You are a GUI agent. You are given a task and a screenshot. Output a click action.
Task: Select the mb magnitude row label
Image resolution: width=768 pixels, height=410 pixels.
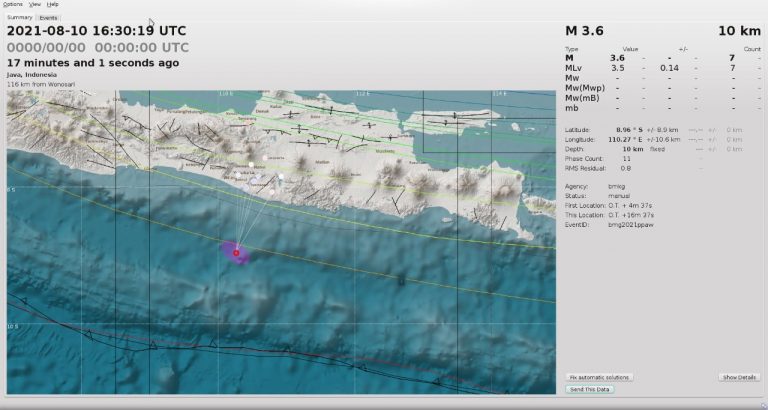pyautogui.click(x=571, y=108)
